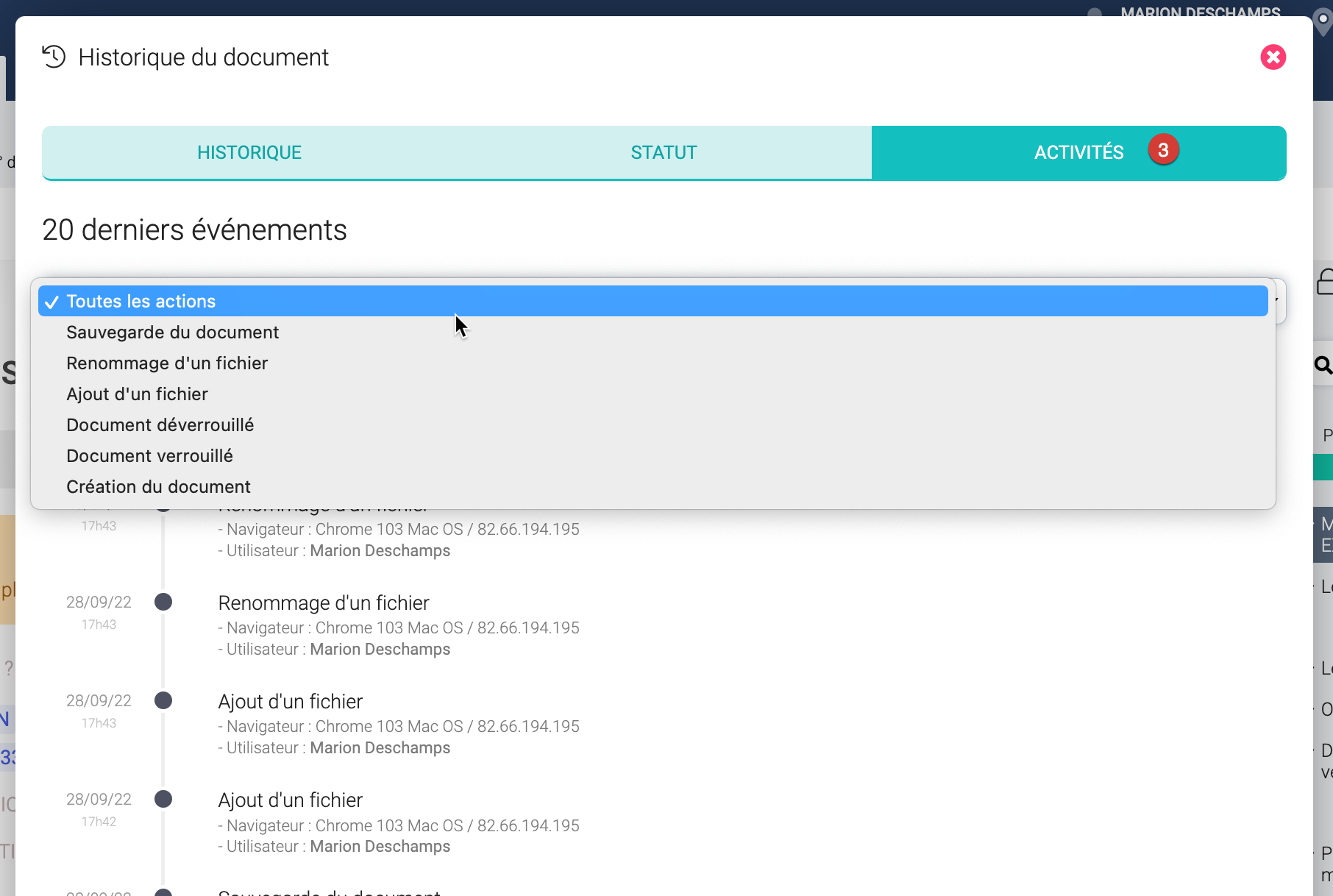The image size is (1333, 896).
Task: Click the search magnifier icon
Action: (x=1323, y=365)
